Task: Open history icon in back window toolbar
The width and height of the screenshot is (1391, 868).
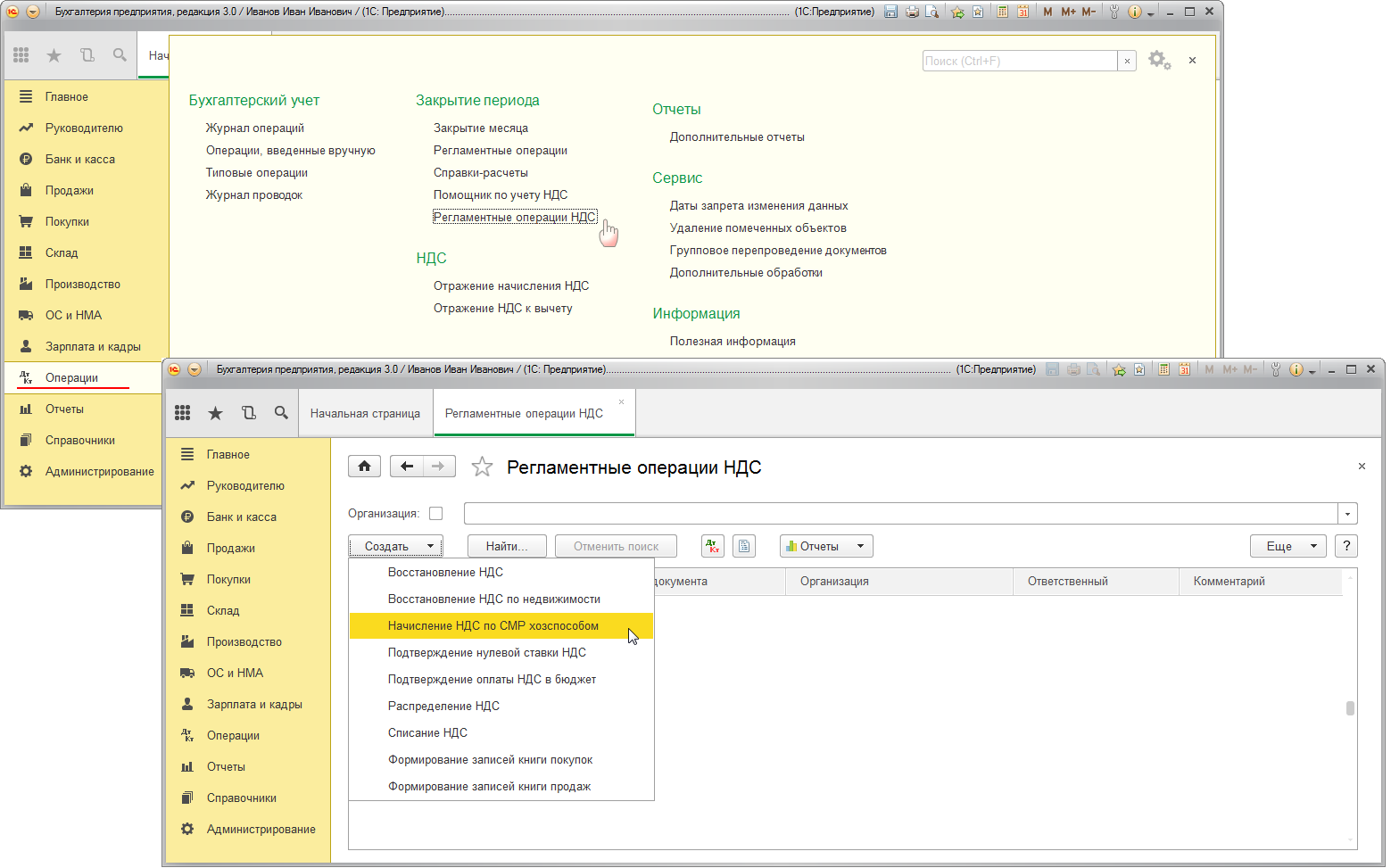Action: [x=87, y=55]
